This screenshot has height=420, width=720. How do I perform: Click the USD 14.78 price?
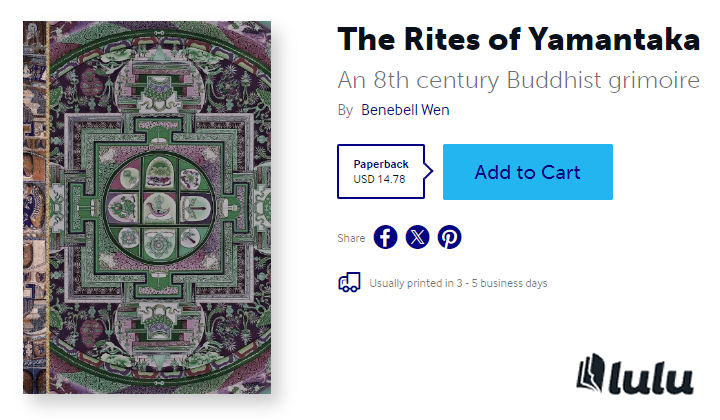381,180
